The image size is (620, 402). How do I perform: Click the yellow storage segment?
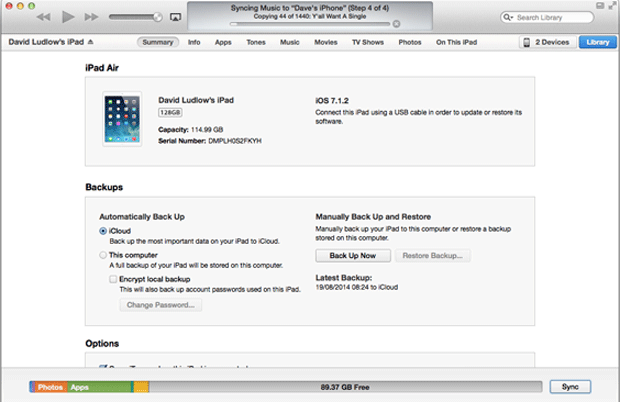point(141,387)
